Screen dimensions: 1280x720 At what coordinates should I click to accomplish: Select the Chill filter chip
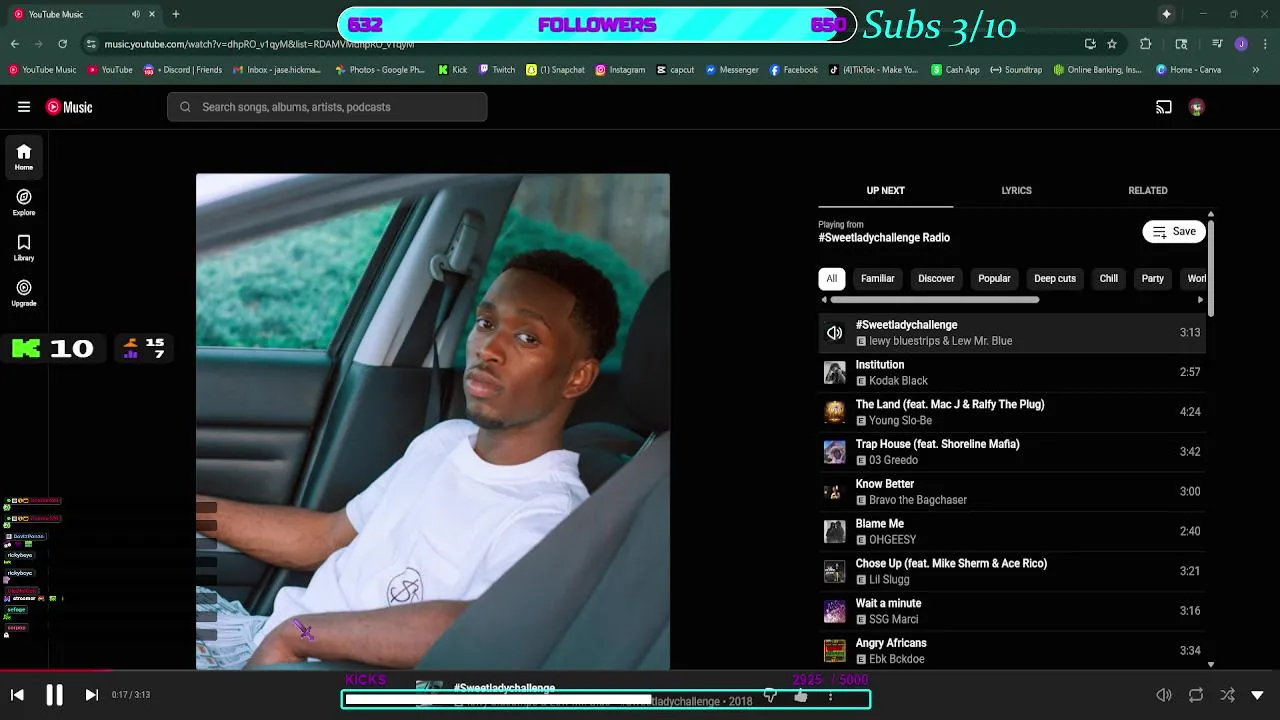click(x=1109, y=279)
